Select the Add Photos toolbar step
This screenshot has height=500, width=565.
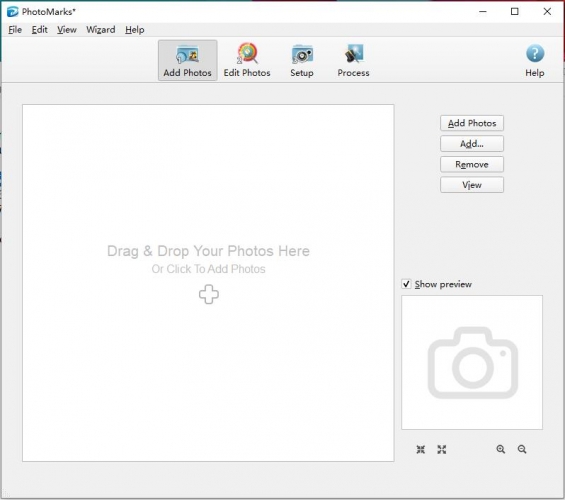pos(187,60)
